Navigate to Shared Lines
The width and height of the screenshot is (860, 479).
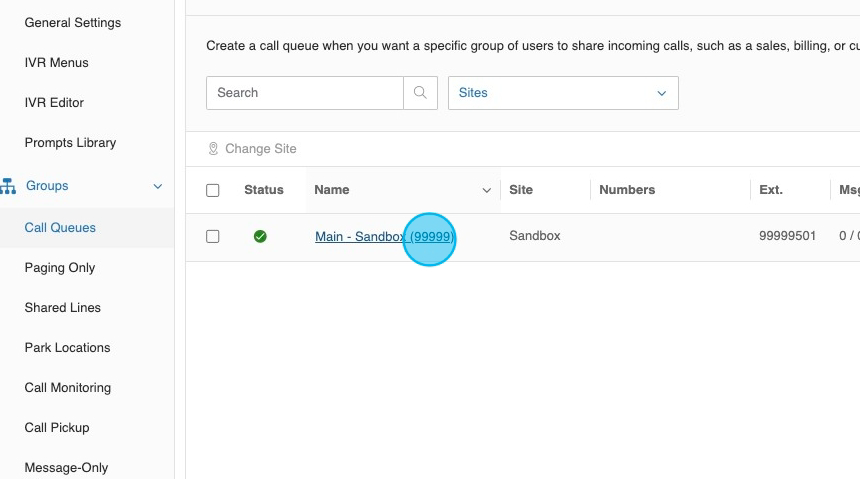tap(62, 307)
